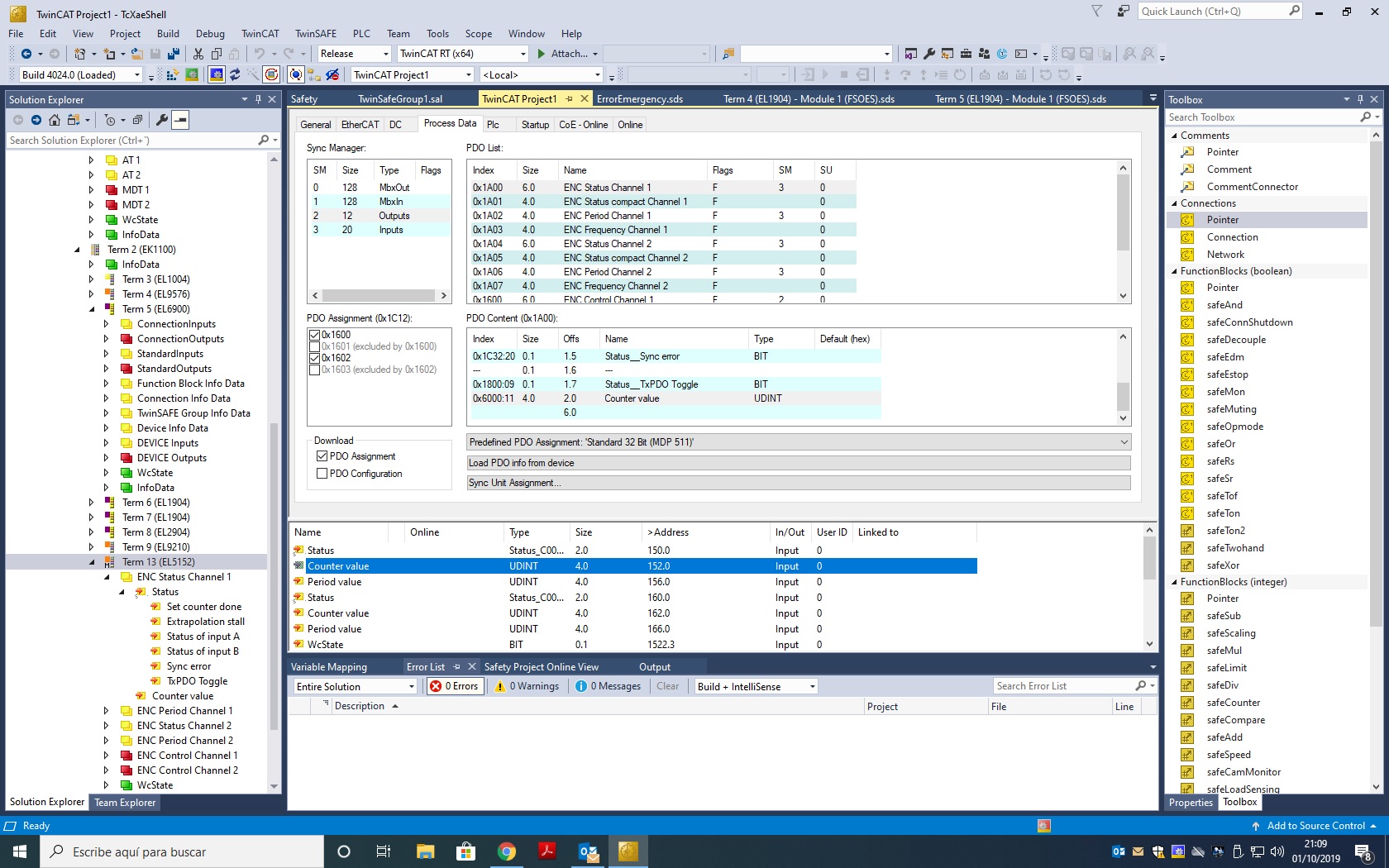1389x868 pixels.
Task: Open the Predefined PDO Assignment dropdown
Action: 799,442
